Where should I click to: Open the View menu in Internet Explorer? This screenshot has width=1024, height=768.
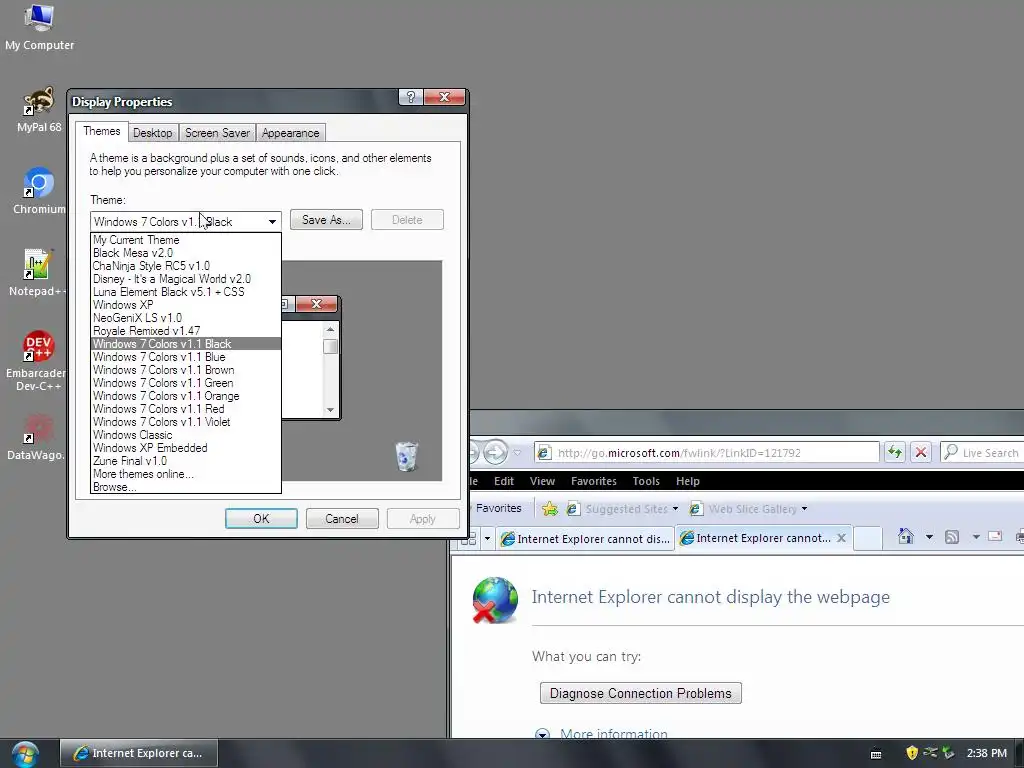click(542, 481)
